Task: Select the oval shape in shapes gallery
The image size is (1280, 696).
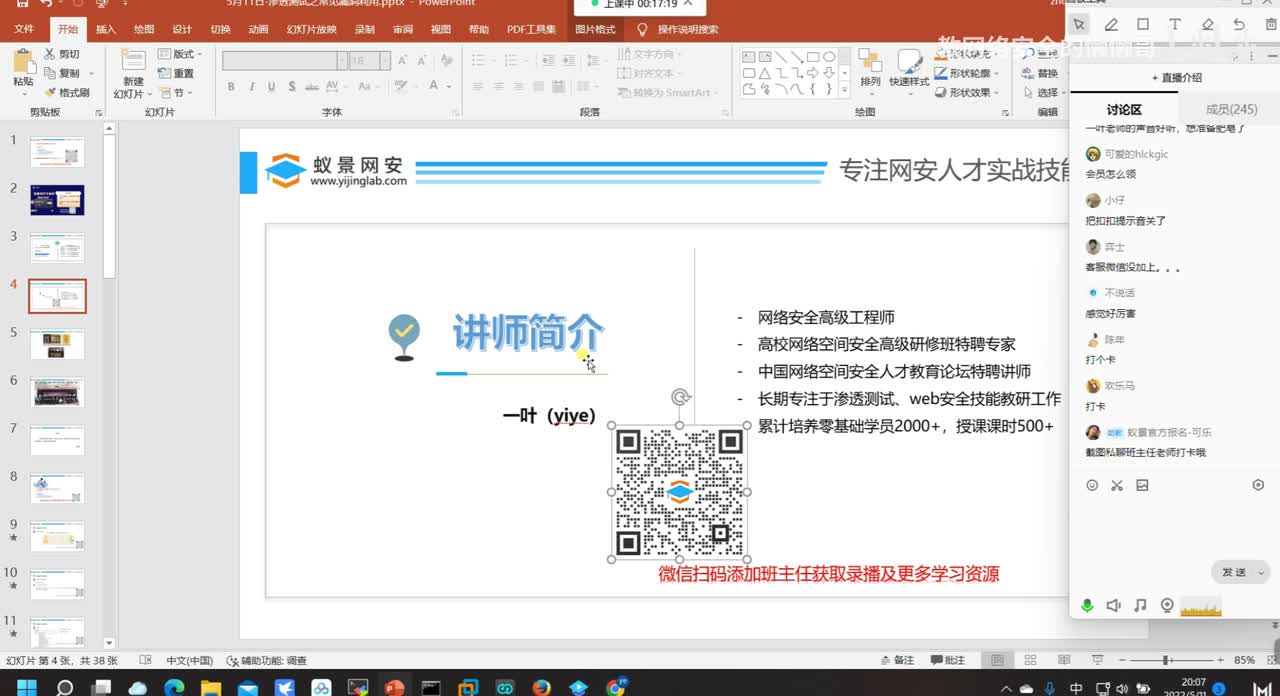Action: tap(828, 57)
